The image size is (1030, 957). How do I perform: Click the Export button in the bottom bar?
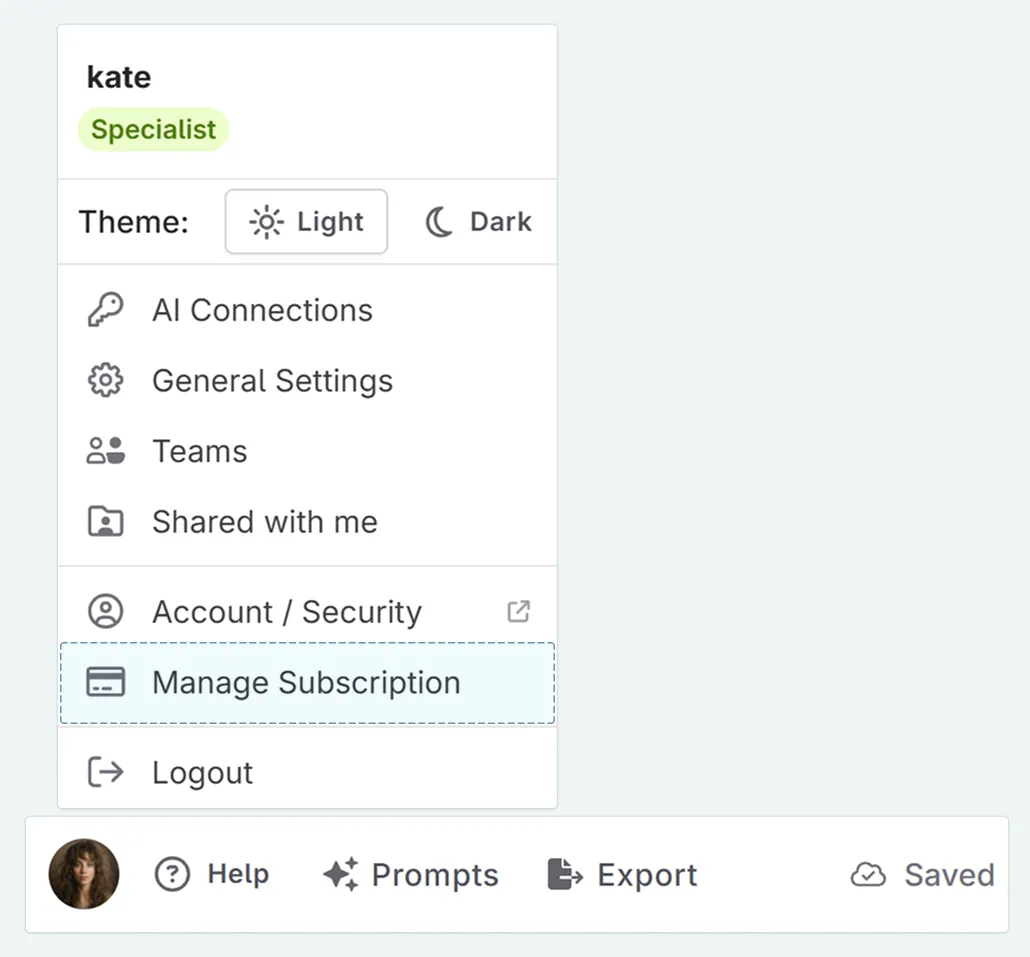coord(622,874)
